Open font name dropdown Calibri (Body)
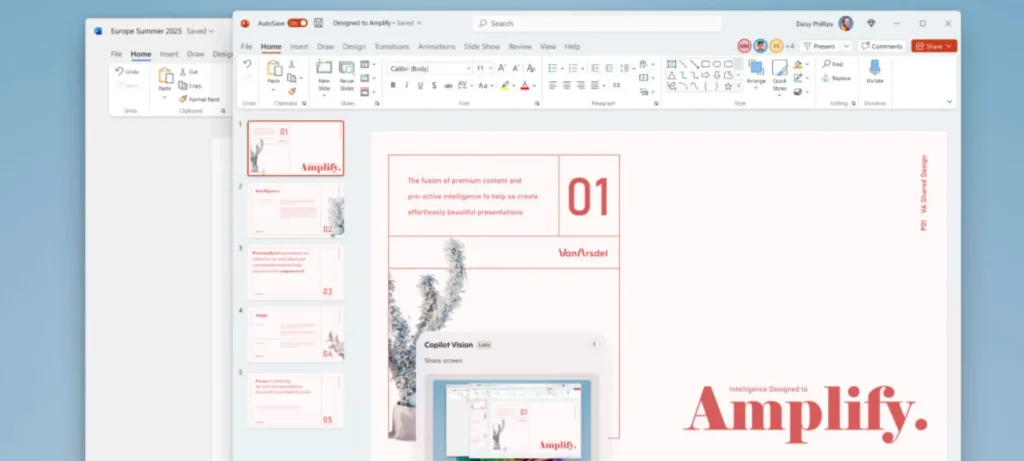Image resolution: width=1024 pixels, height=461 pixels. click(x=468, y=69)
